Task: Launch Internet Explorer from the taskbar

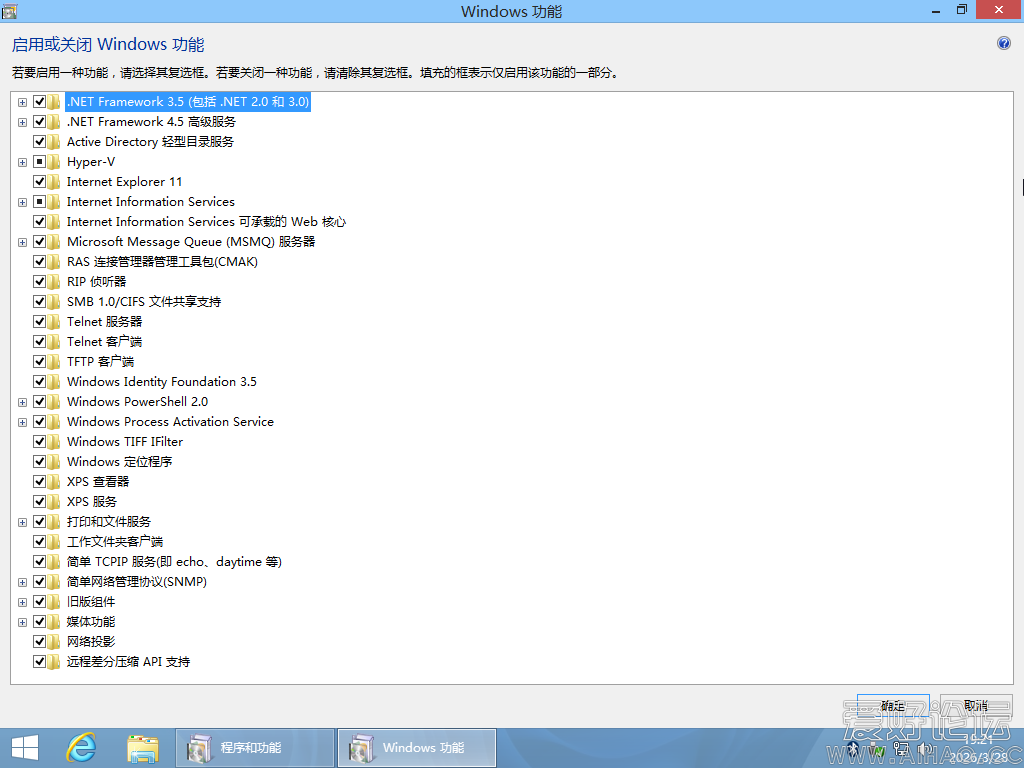Action: click(x=81, y=748)
